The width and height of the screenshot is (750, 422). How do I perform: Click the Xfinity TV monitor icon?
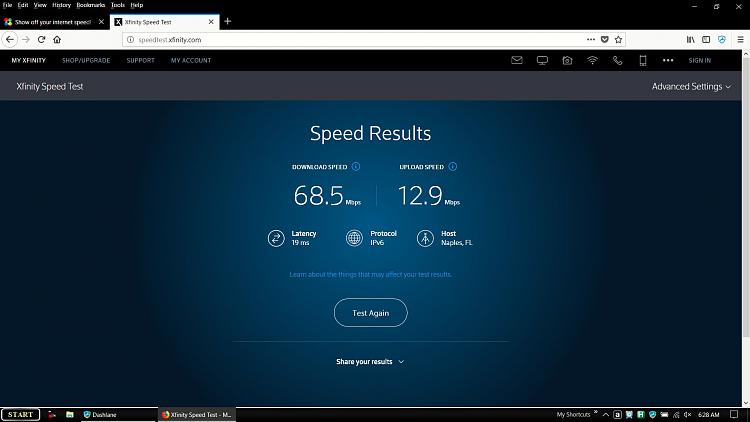click(x=542, y=60)
